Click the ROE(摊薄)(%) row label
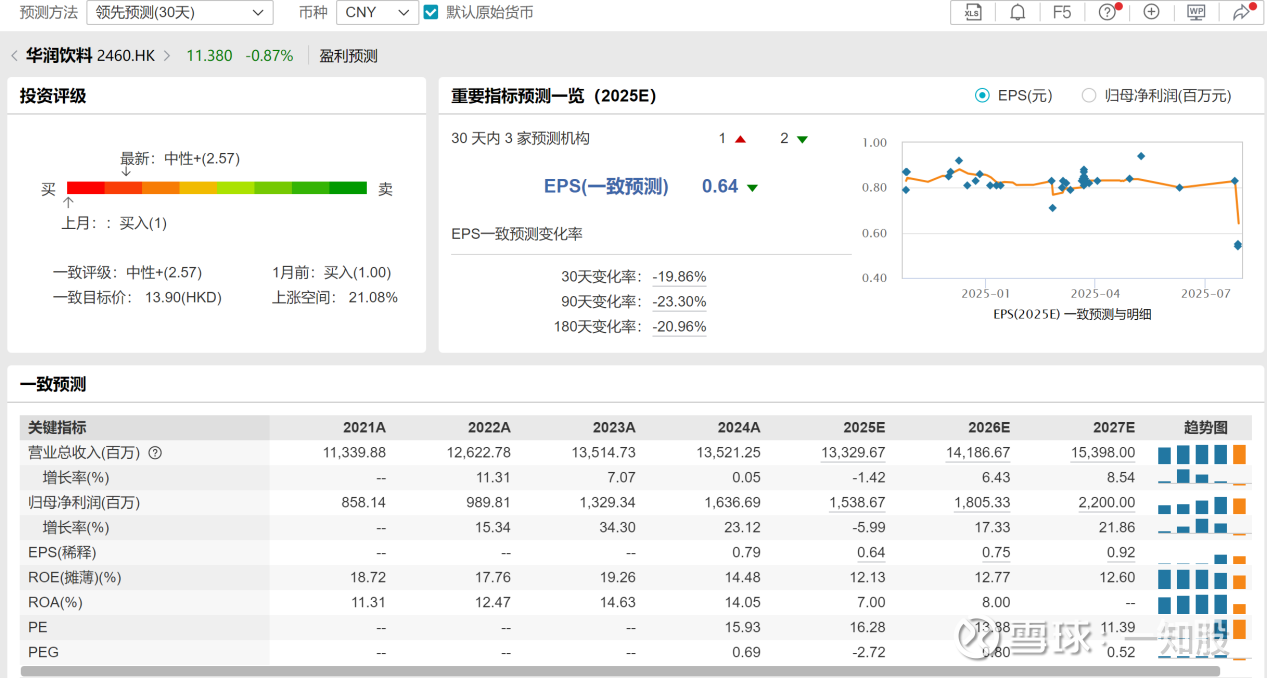1267x678 pixels. [74, 578]
